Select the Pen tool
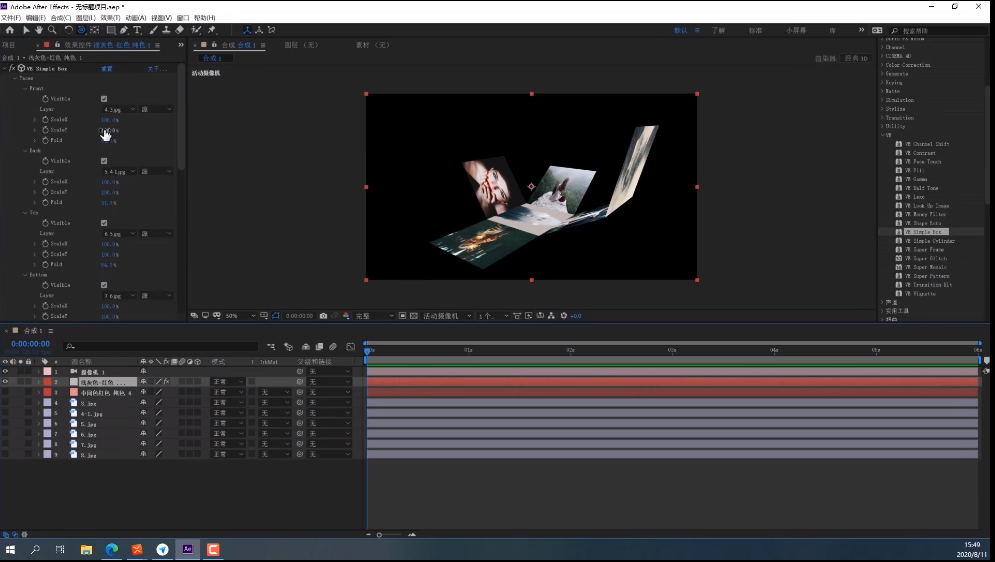 coord(124,30)
